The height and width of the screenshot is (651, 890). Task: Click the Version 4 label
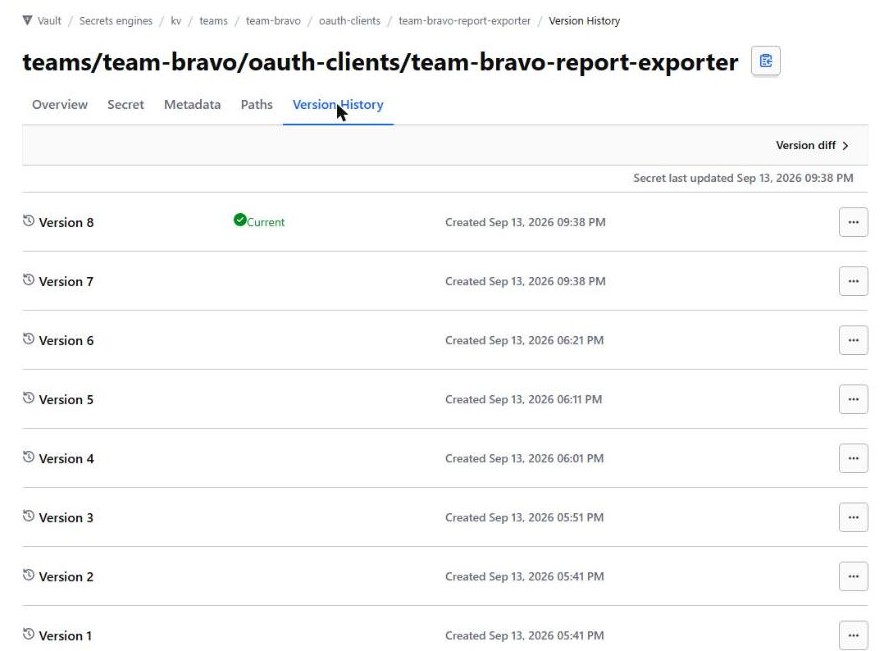(x=66, y=459)
